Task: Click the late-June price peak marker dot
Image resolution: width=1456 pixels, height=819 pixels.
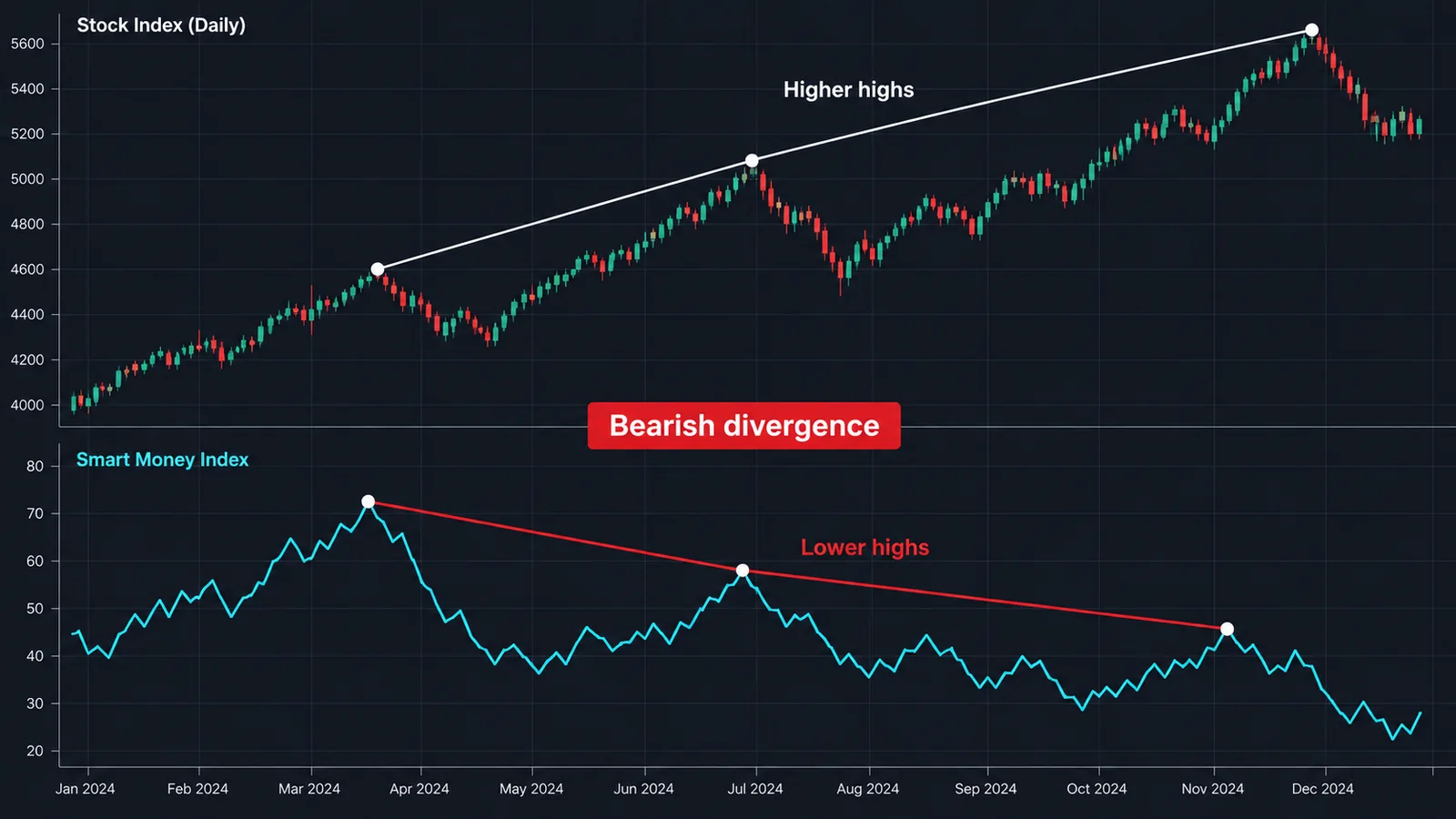Action: 752,161
